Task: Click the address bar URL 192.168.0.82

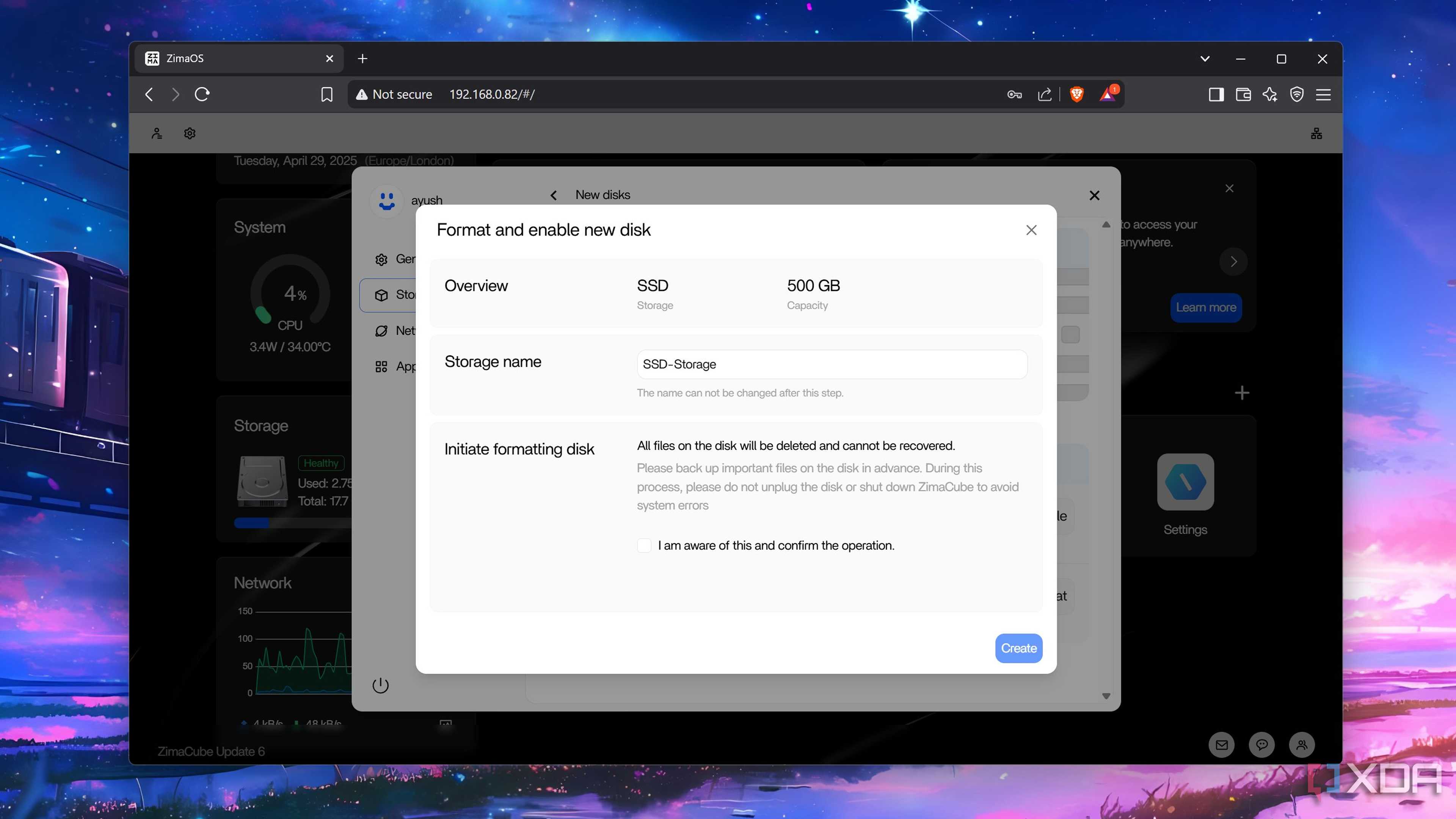Action: [492, 94]
